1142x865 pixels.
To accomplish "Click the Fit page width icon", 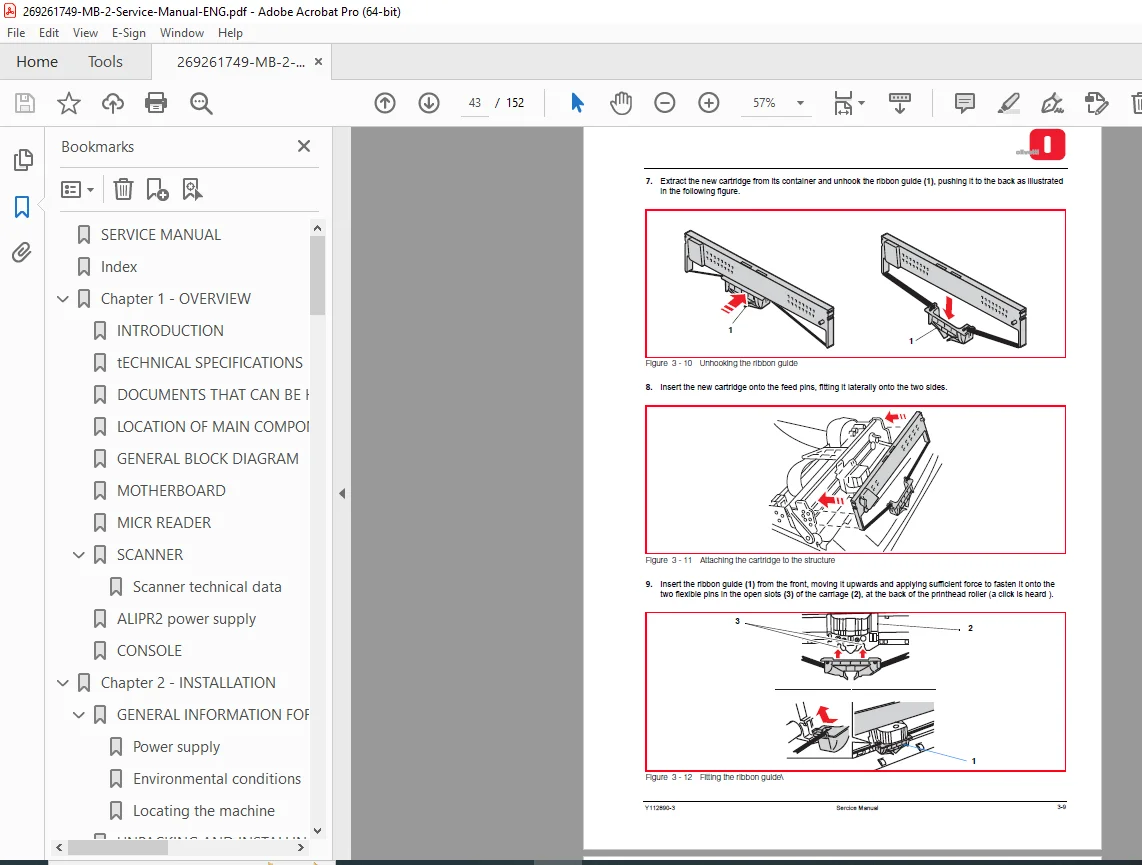I will pos(843,103).
